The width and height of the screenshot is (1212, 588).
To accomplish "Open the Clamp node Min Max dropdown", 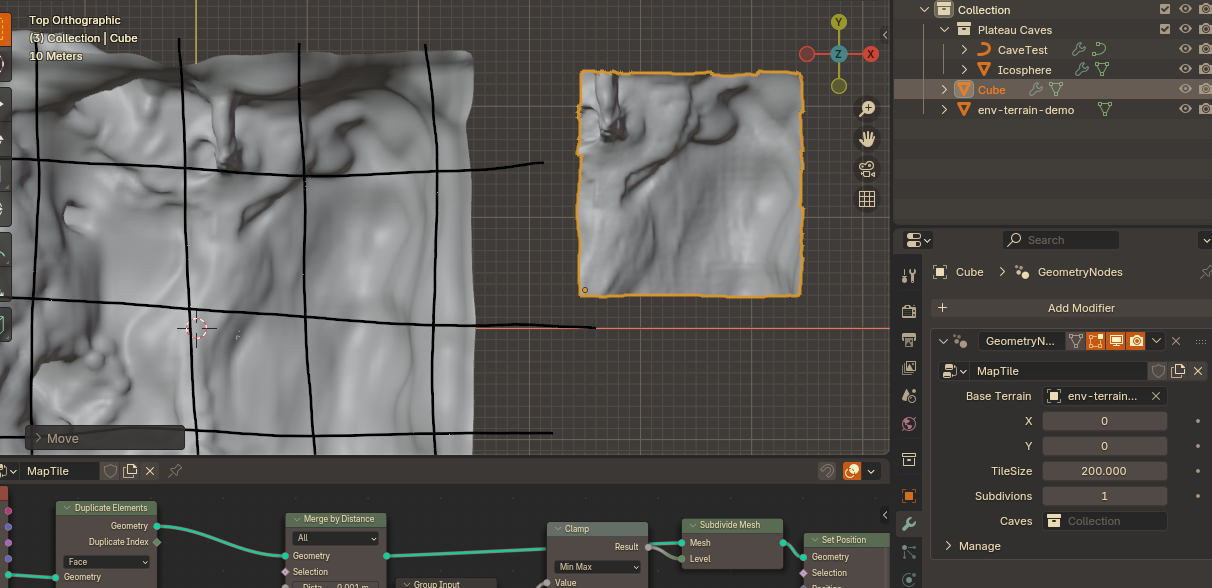I will coord(596,566).
